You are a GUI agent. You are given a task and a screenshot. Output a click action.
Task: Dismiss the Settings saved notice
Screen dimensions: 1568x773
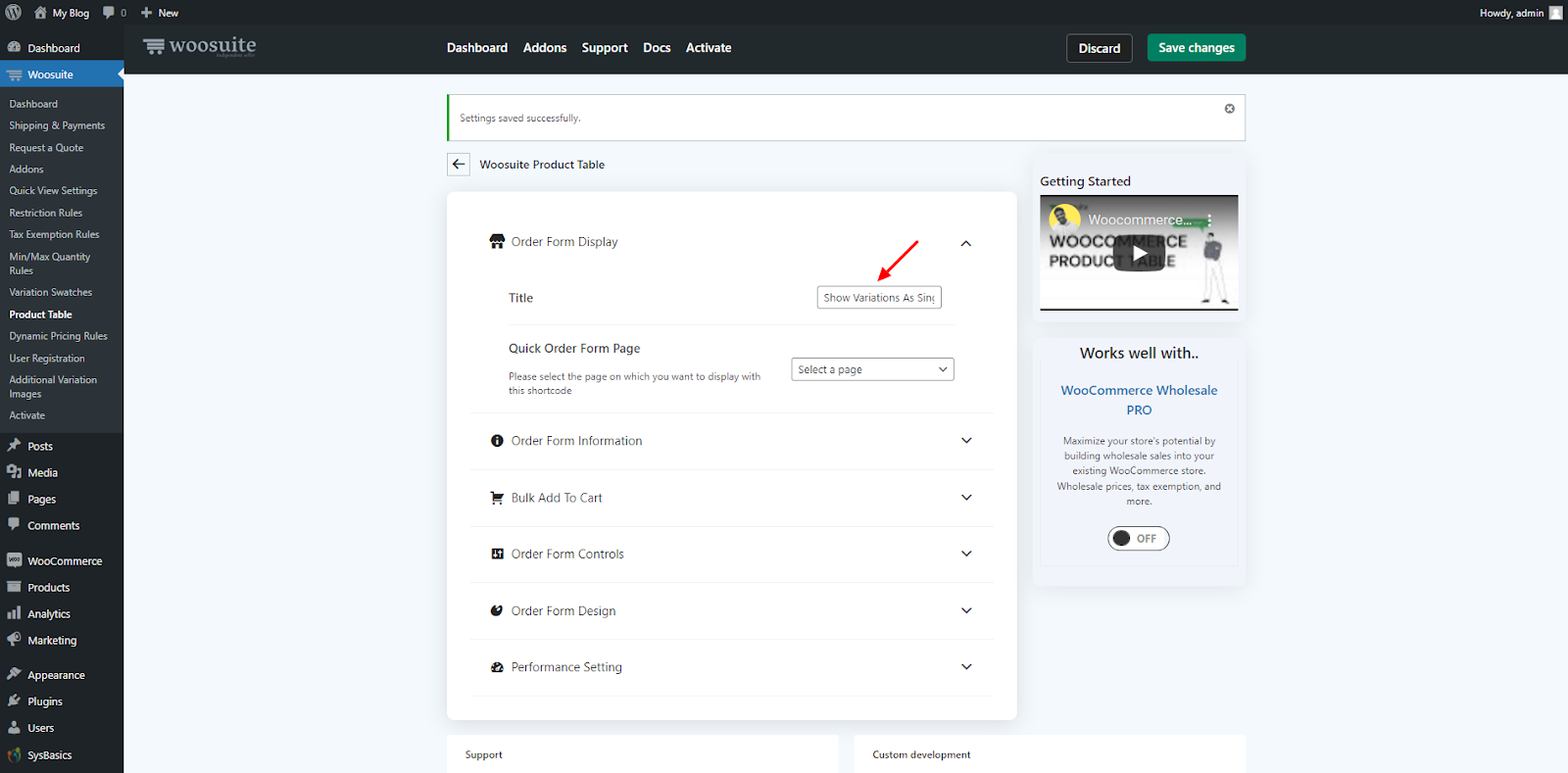point(1229,109)
